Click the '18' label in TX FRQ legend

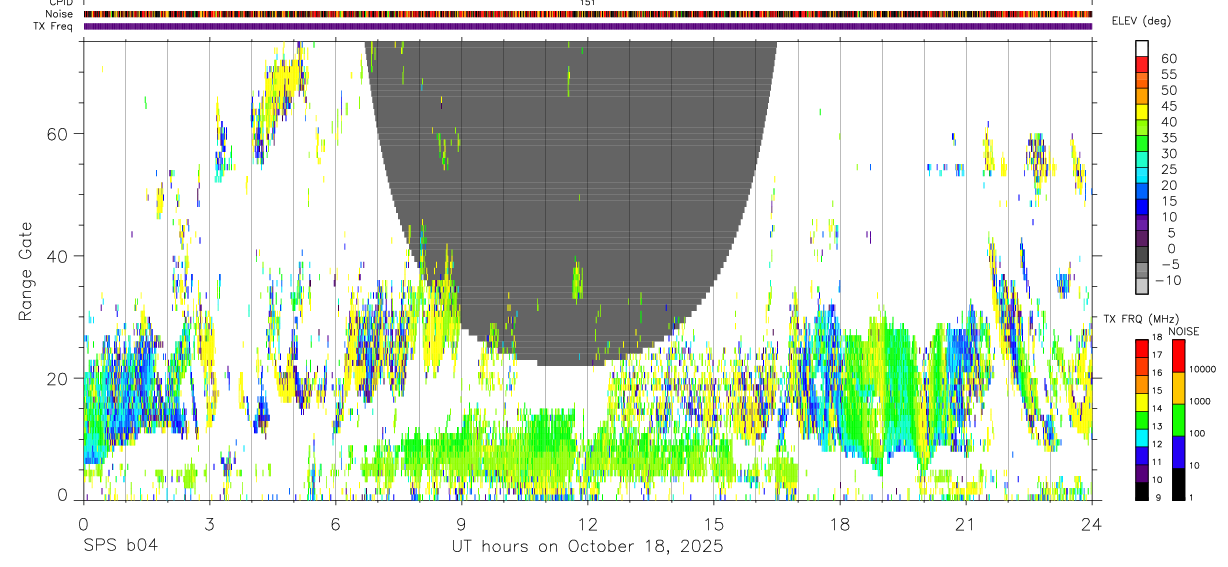1158,337
